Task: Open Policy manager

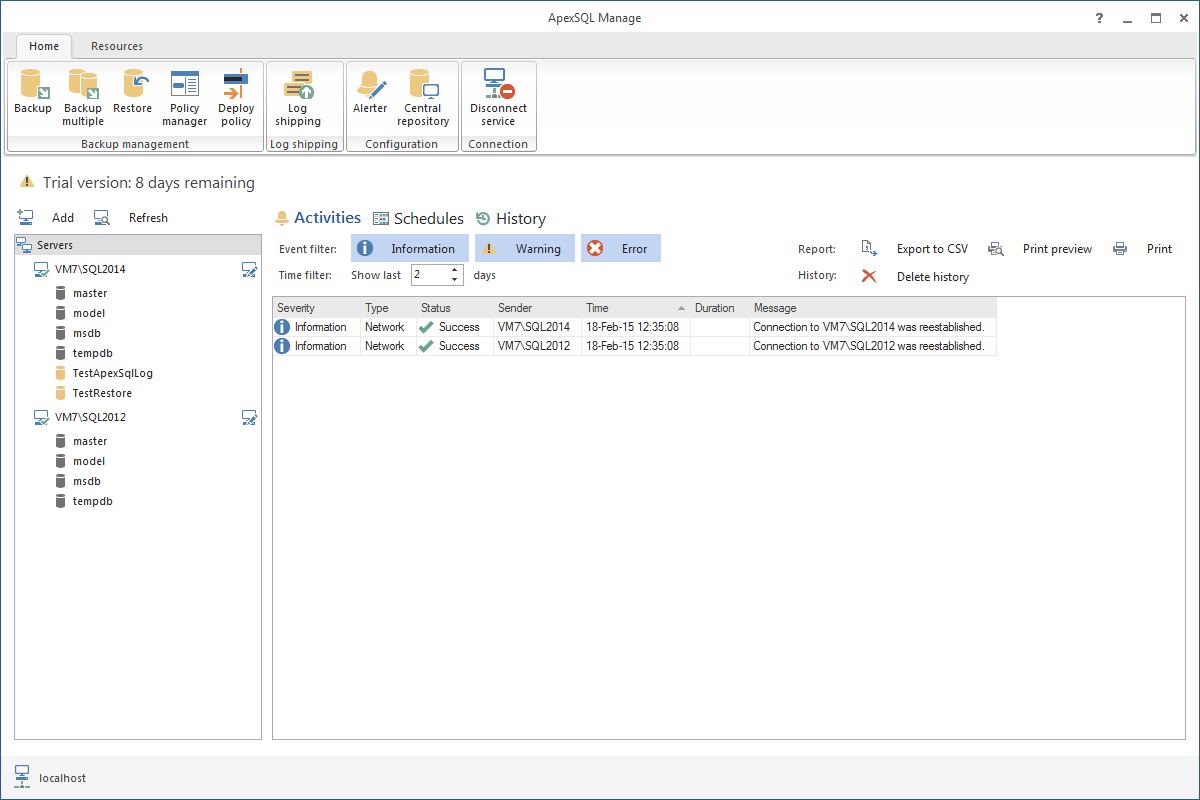Action: (185, 97)
